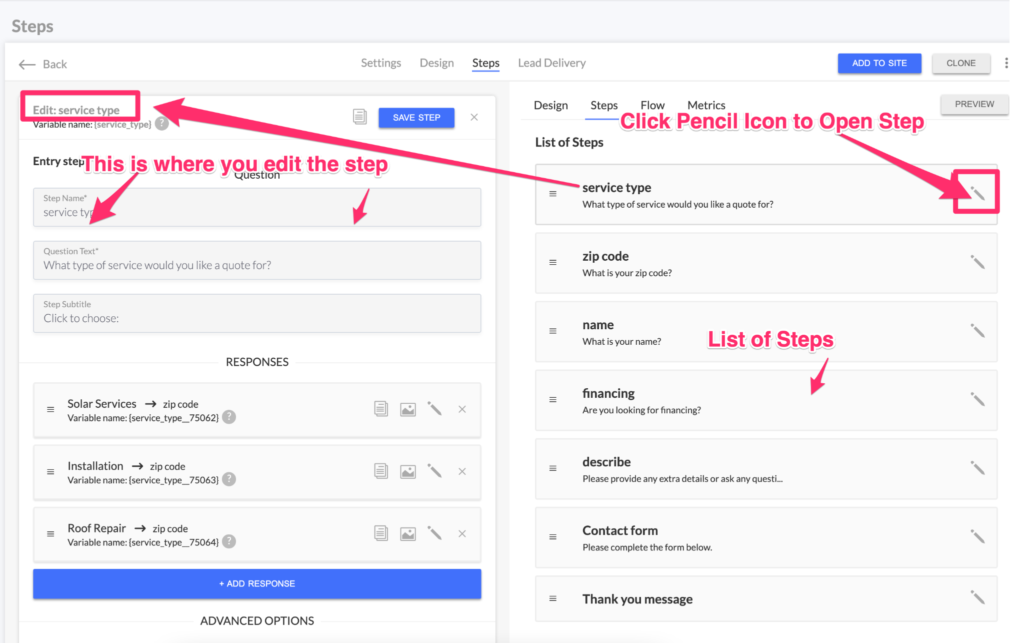Edit the Thank you message via its pencil icon
Image resolution: width=1024 pixels, height=643 pixels.
point(978,598)
